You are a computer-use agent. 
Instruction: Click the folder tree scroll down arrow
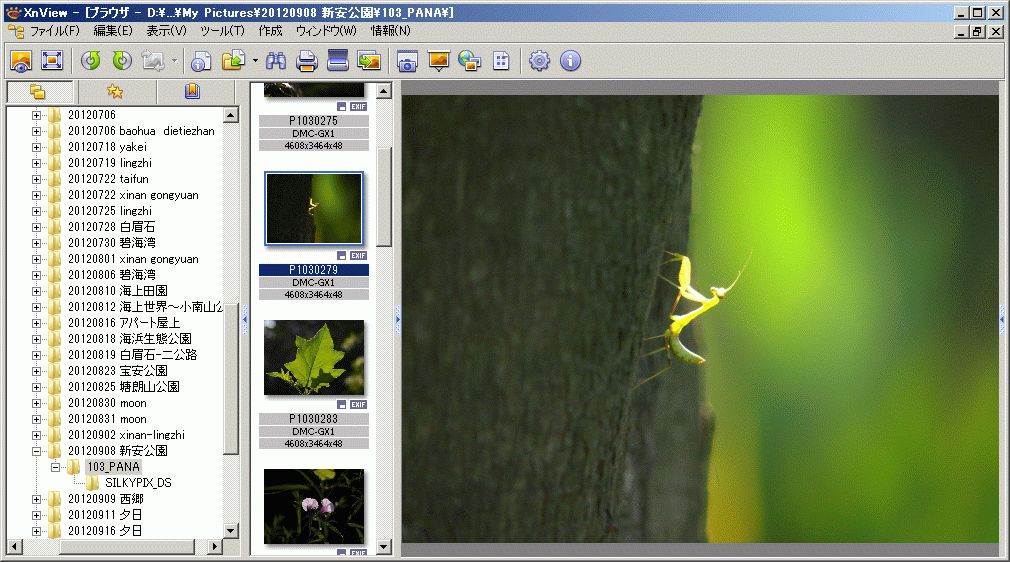point(231,531)
